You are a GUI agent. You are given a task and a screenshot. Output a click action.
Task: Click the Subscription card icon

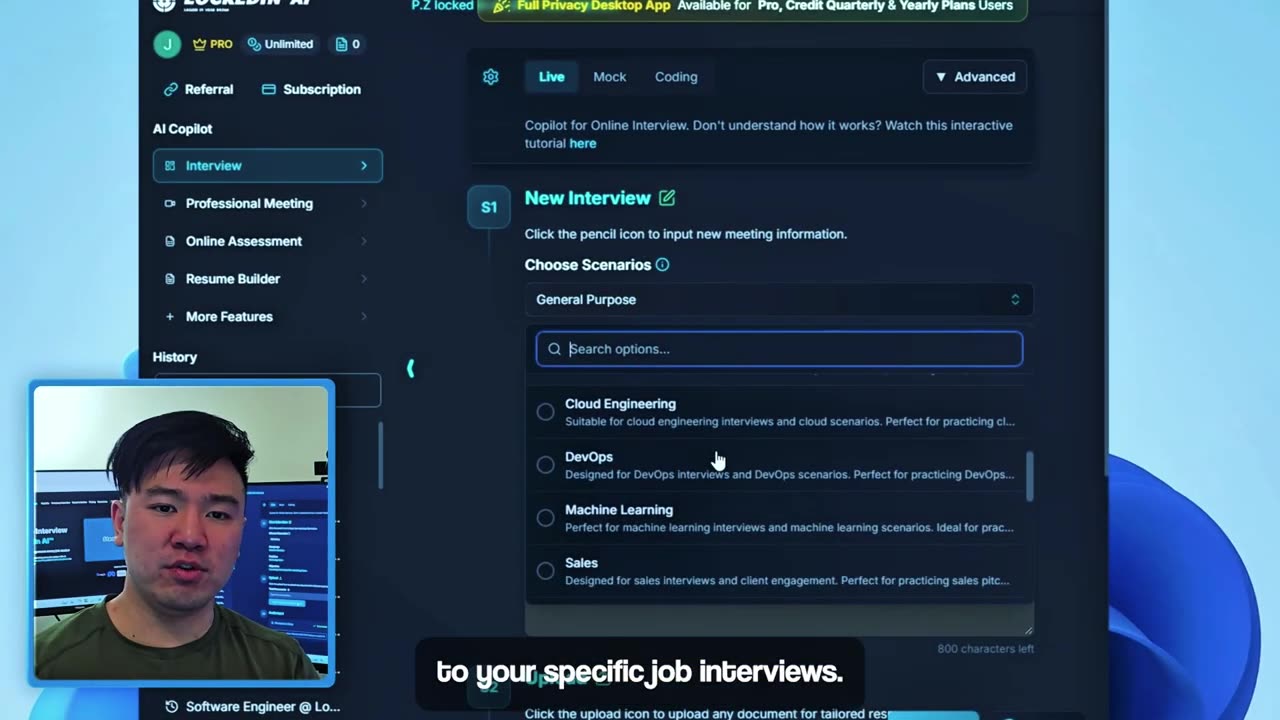pyautogui.click(x=269, y=89)
